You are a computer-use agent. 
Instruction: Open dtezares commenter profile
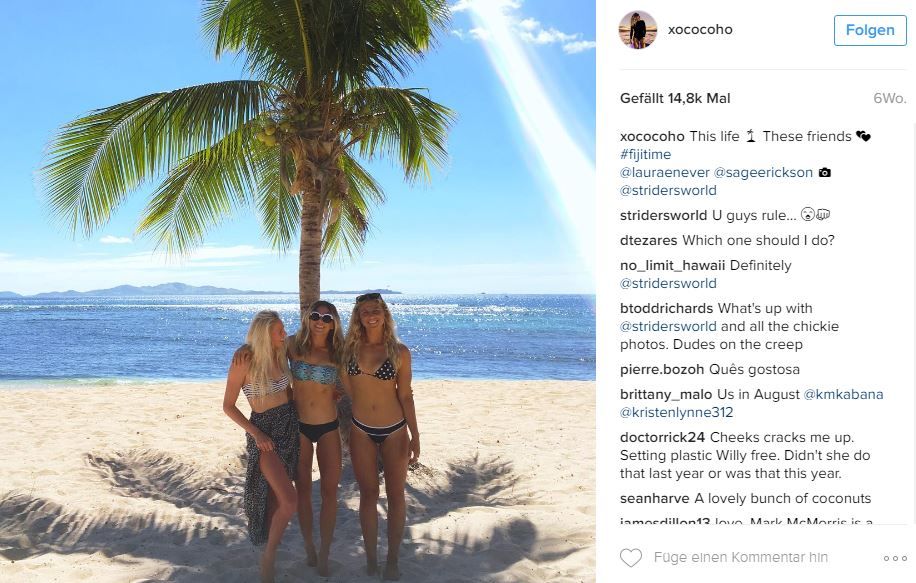(648, 241)
